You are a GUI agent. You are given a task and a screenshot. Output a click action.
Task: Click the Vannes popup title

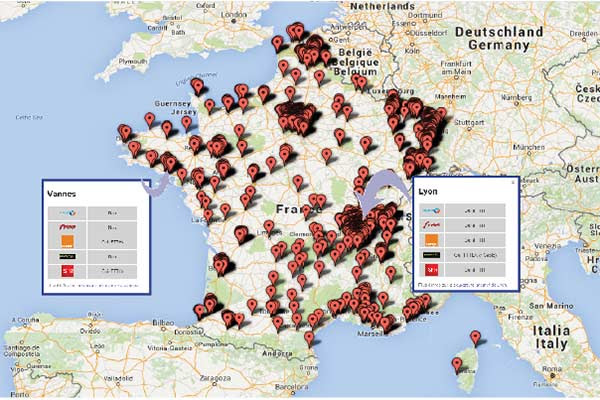[x=62, y=194]
